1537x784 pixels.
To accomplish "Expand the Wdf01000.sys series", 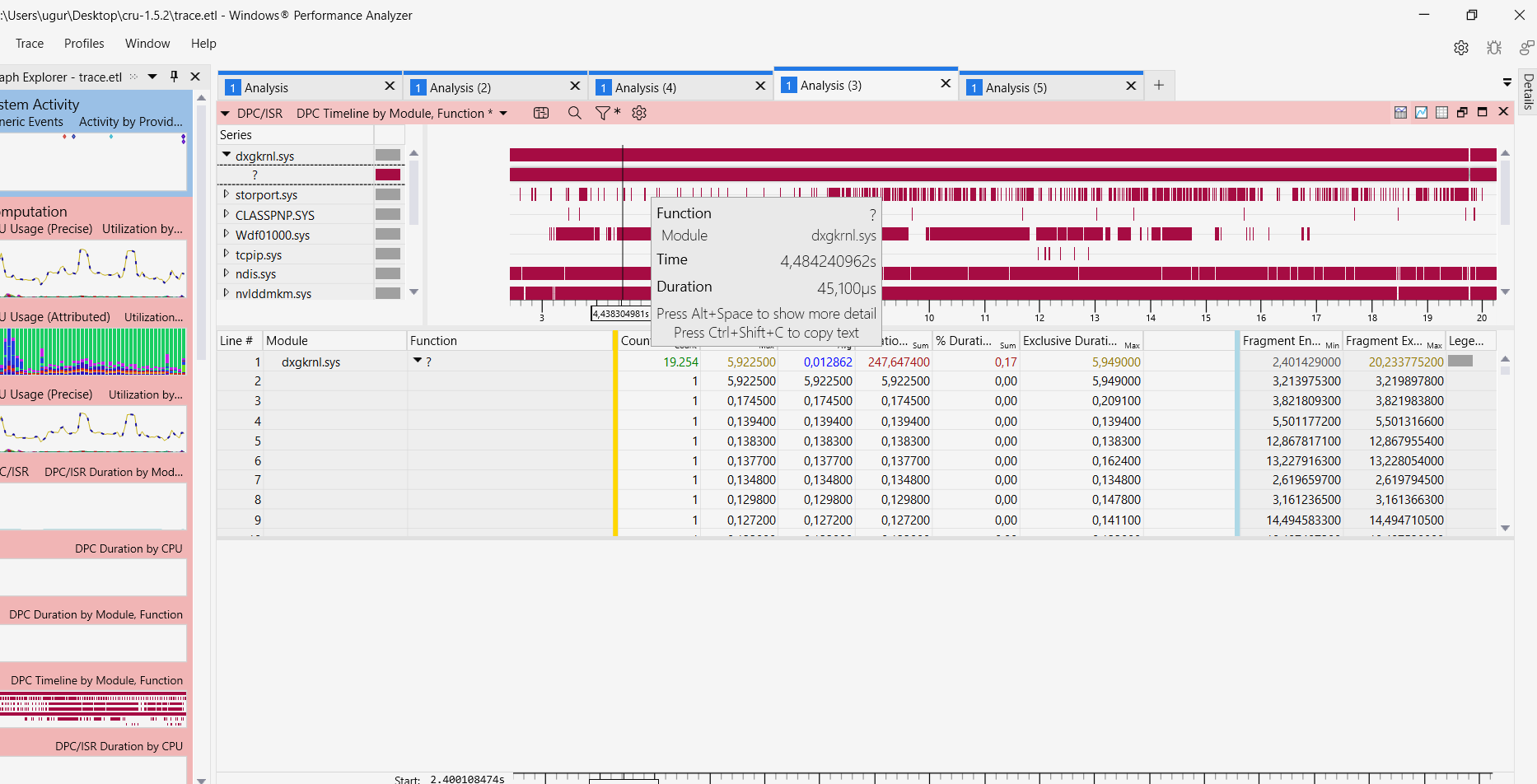I will 227,234.
